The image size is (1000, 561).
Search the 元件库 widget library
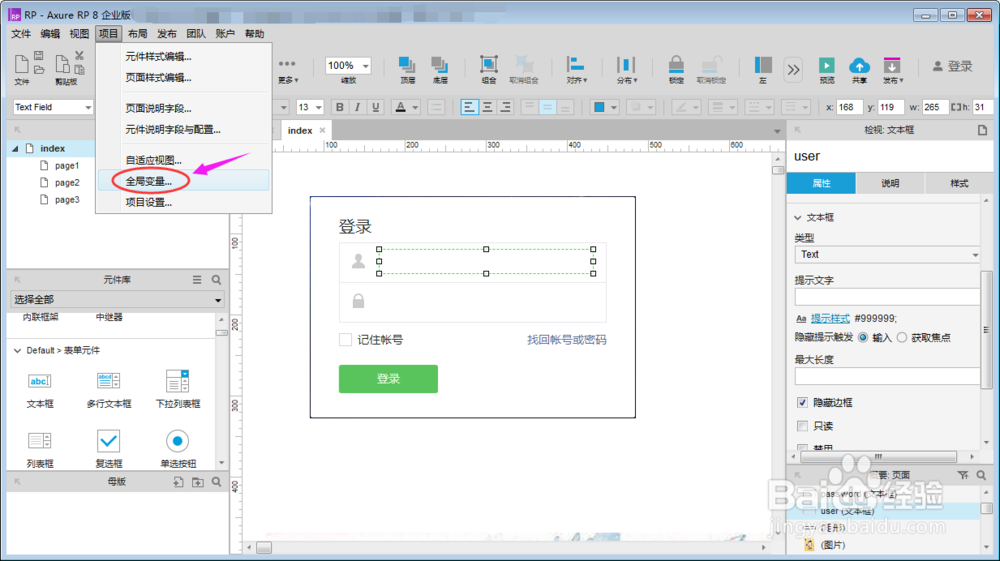[216, 280]
